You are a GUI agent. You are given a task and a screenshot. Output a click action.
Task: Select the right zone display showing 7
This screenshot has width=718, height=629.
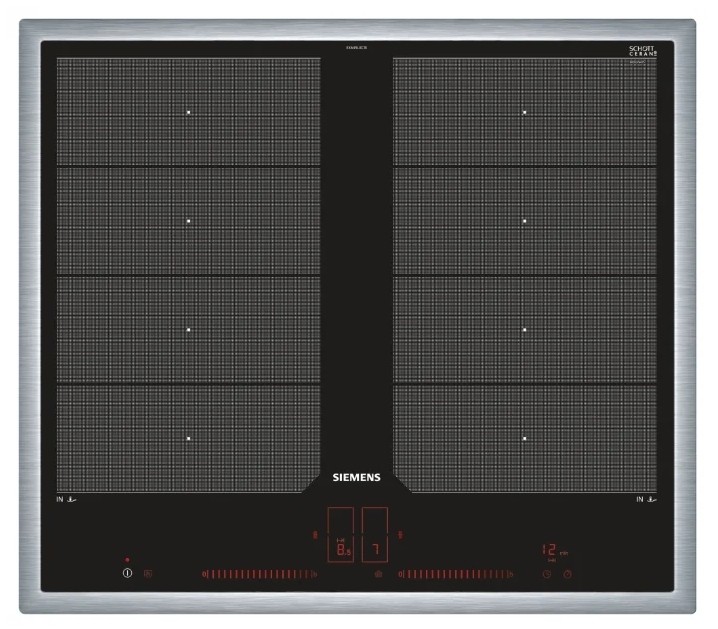375,535
